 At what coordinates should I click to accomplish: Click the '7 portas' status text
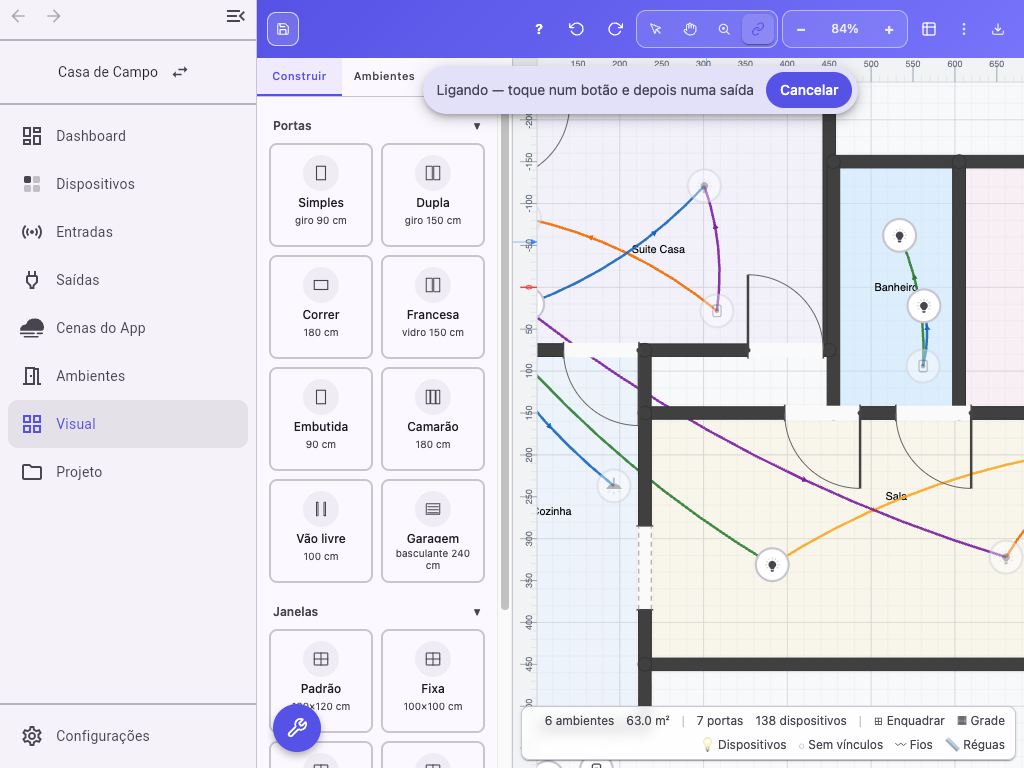(x=720, y=721)
